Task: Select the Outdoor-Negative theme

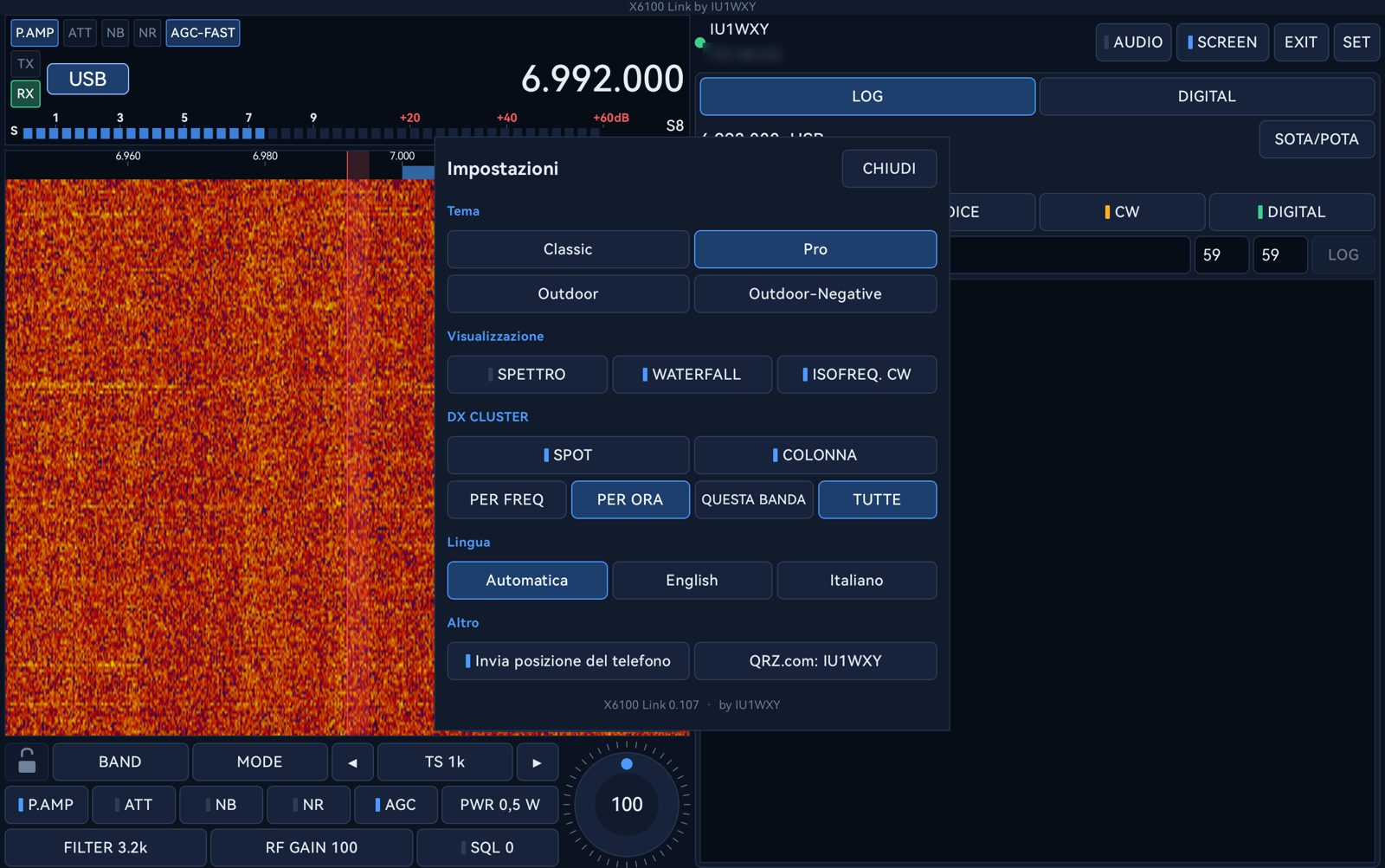Action: [815, 294]
